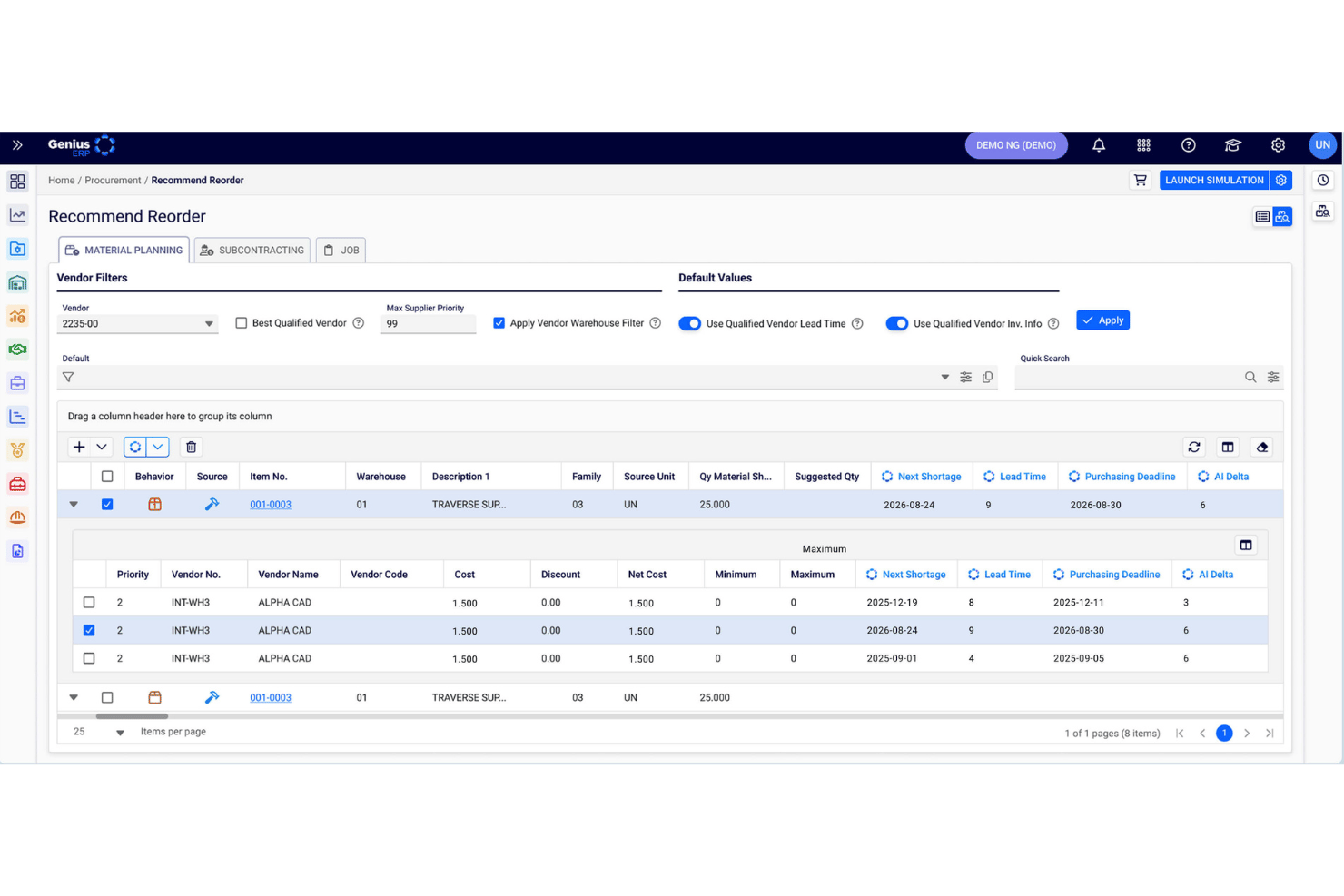Viewport: 1344px width, 896px height.
Task: Click the copy filter icon
Action: click(x=987, y=377)
